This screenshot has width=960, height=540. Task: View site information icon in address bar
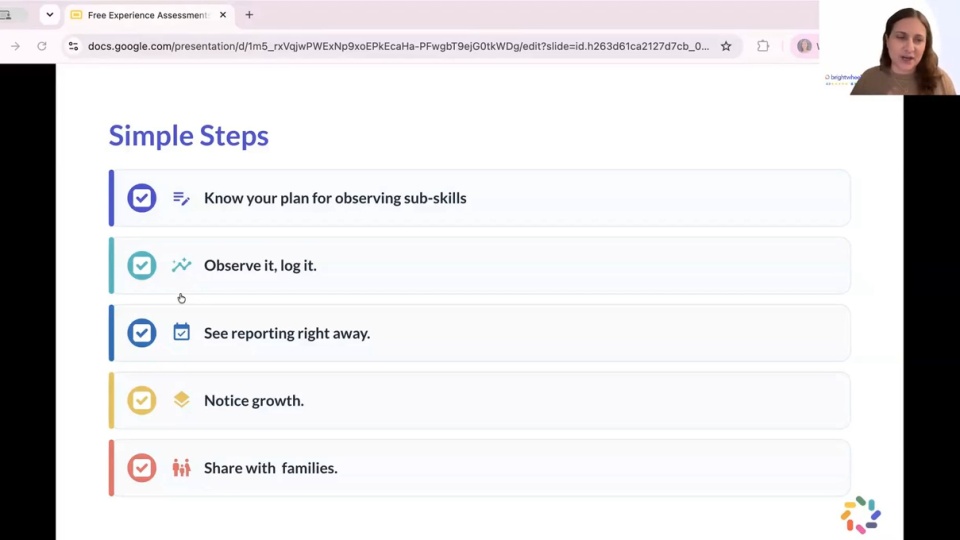pos(73,46)
